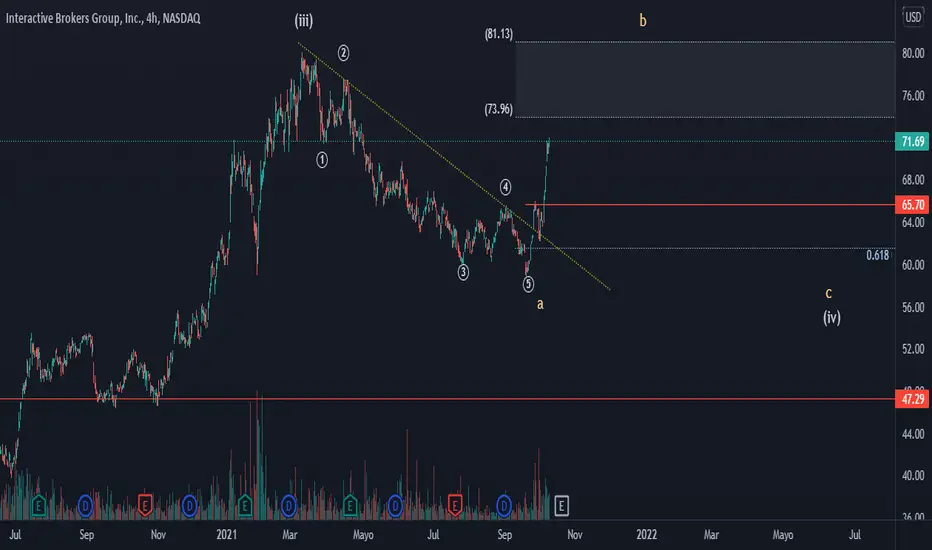The height and width of the screenshot is (550, 932).
Task: Click the 40.00 price axis label
Action: [x=912, y=476]
